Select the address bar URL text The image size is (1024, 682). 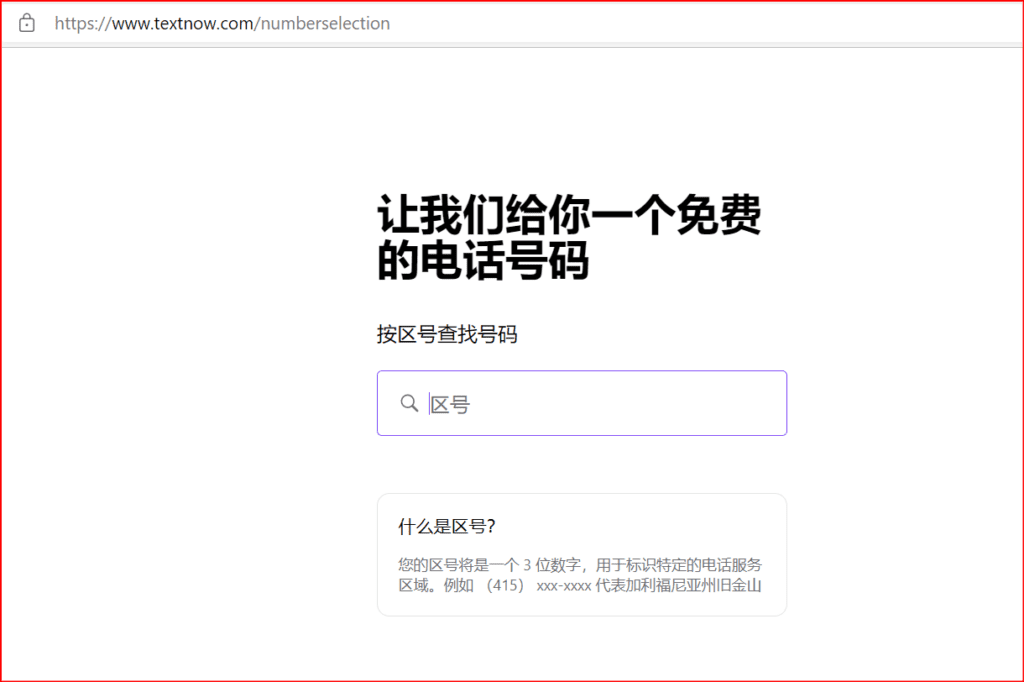pos(222,22)
